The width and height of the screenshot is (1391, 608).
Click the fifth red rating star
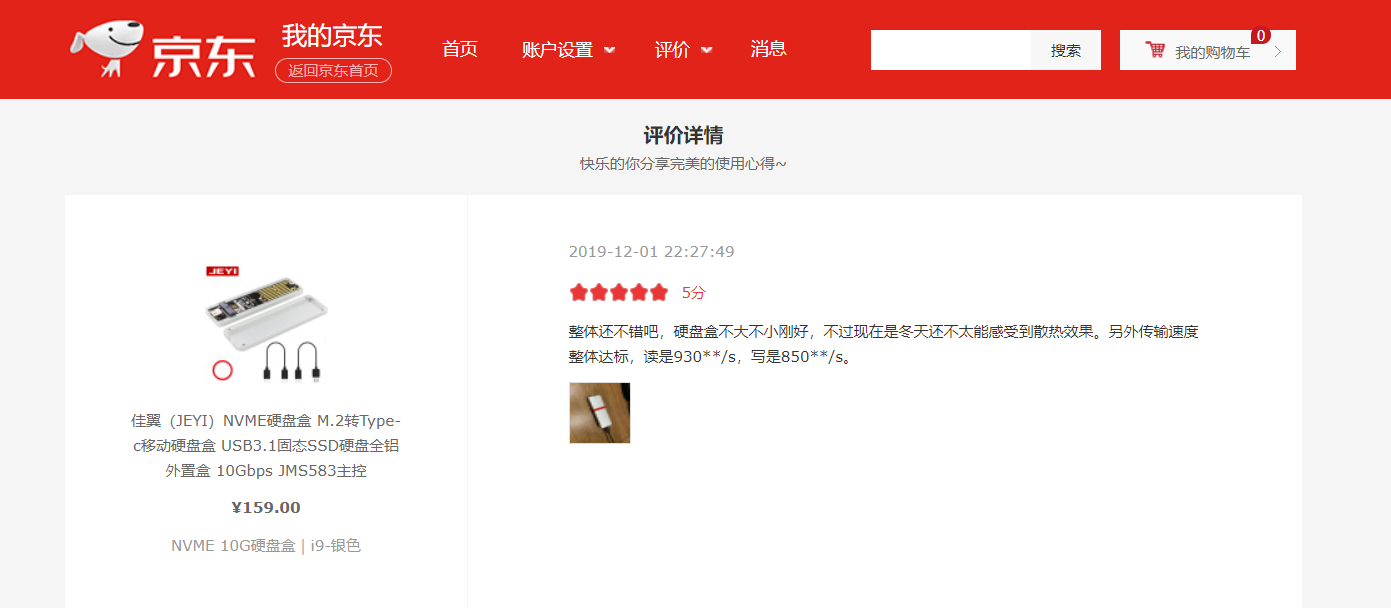[658, 292]
